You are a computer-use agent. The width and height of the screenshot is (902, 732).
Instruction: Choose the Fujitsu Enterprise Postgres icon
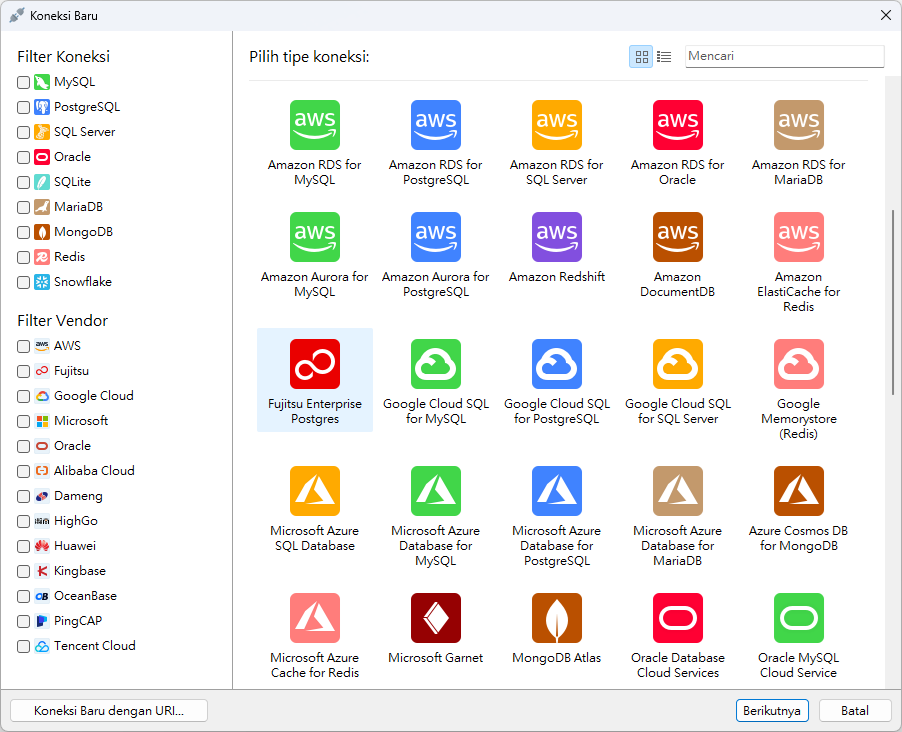314,364
